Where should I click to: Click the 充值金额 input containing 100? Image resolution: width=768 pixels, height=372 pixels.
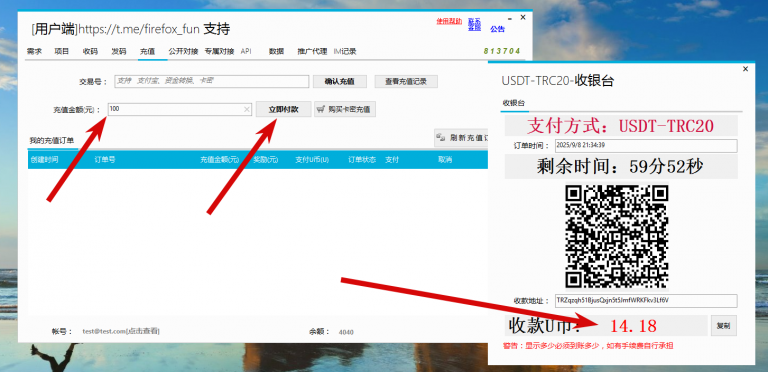(x=179, y=109)
